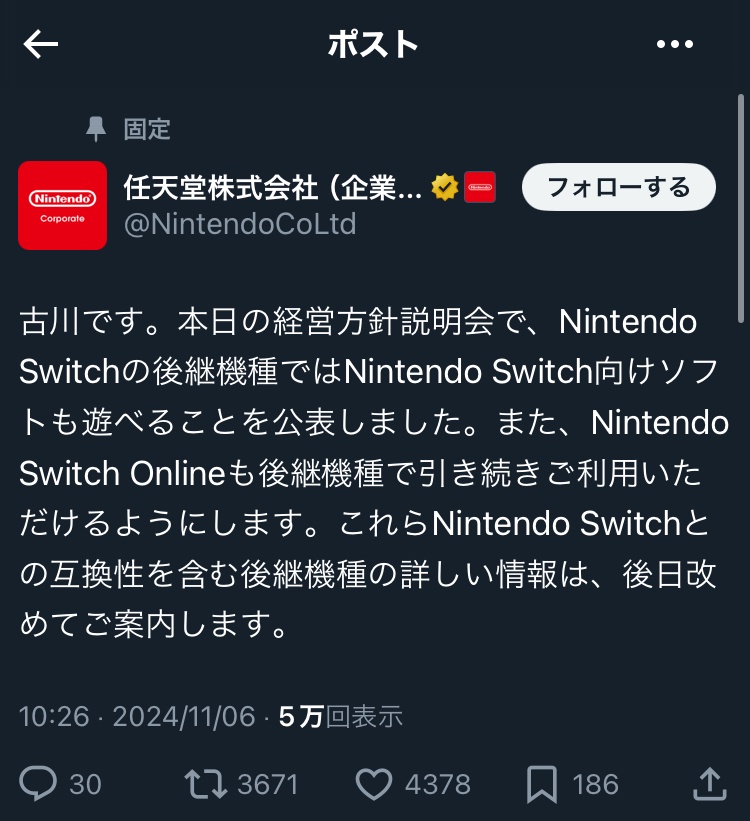Open the three-dot more options menu
Screen dimensions: 750x821
coord(675,44)
